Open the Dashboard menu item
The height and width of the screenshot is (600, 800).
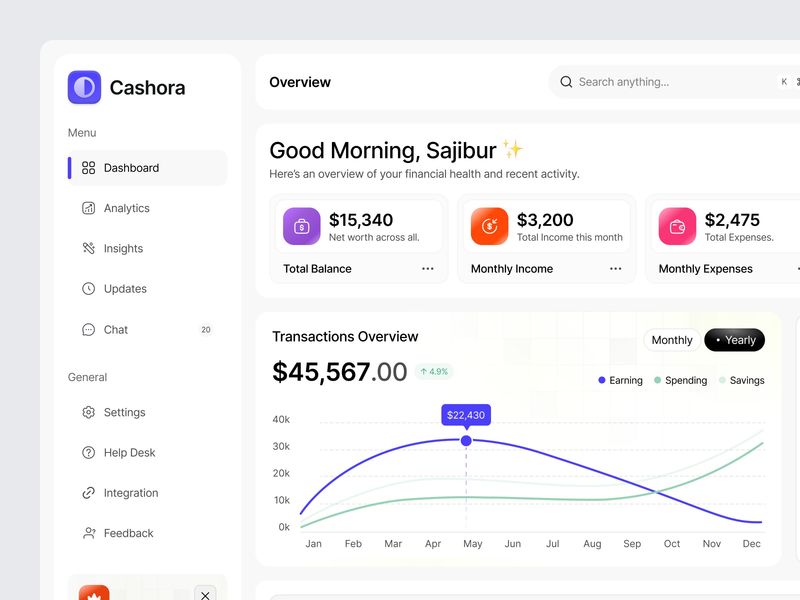pyautogui.click(x=147, y=168)
